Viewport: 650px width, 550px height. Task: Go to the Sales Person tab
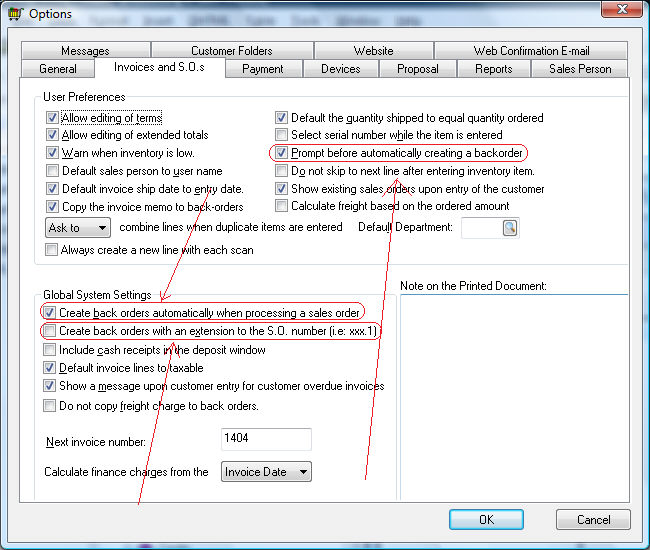coord(580,69)
